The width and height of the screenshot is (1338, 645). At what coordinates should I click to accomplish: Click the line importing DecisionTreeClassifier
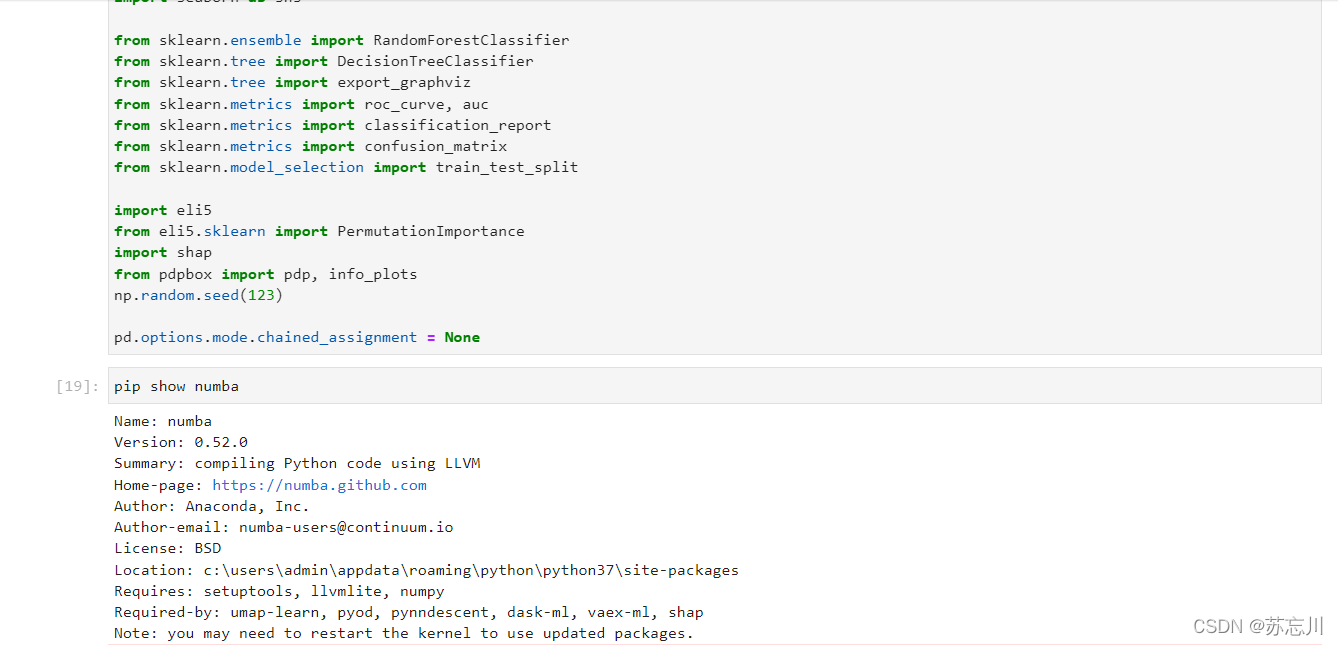(324, 62)
